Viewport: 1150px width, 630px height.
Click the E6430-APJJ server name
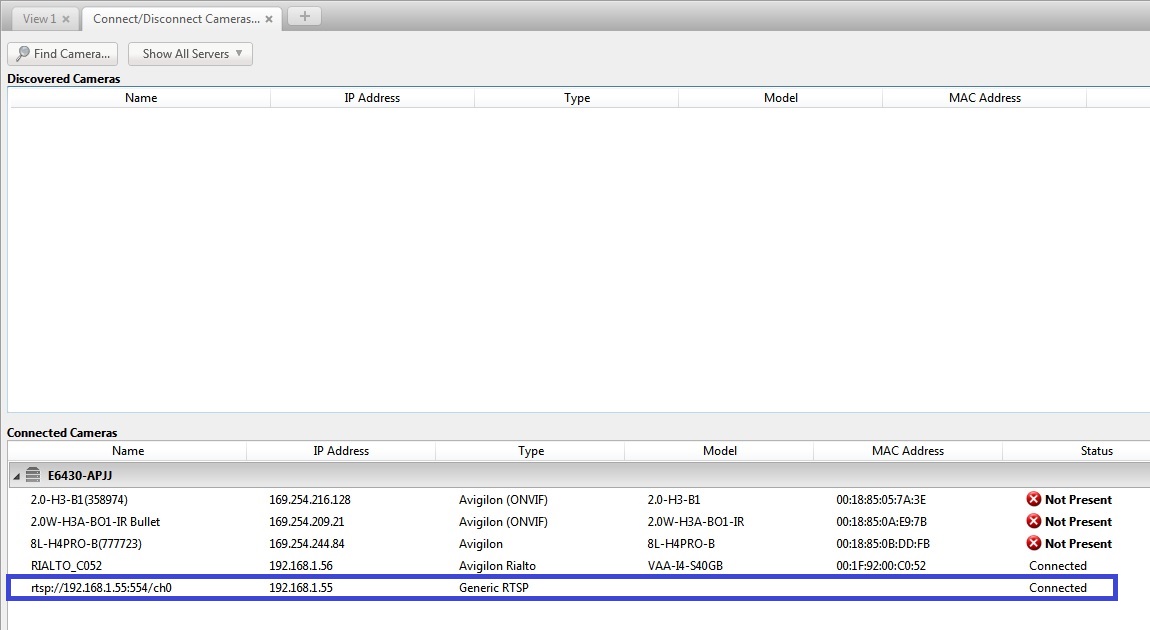(80, 475)
